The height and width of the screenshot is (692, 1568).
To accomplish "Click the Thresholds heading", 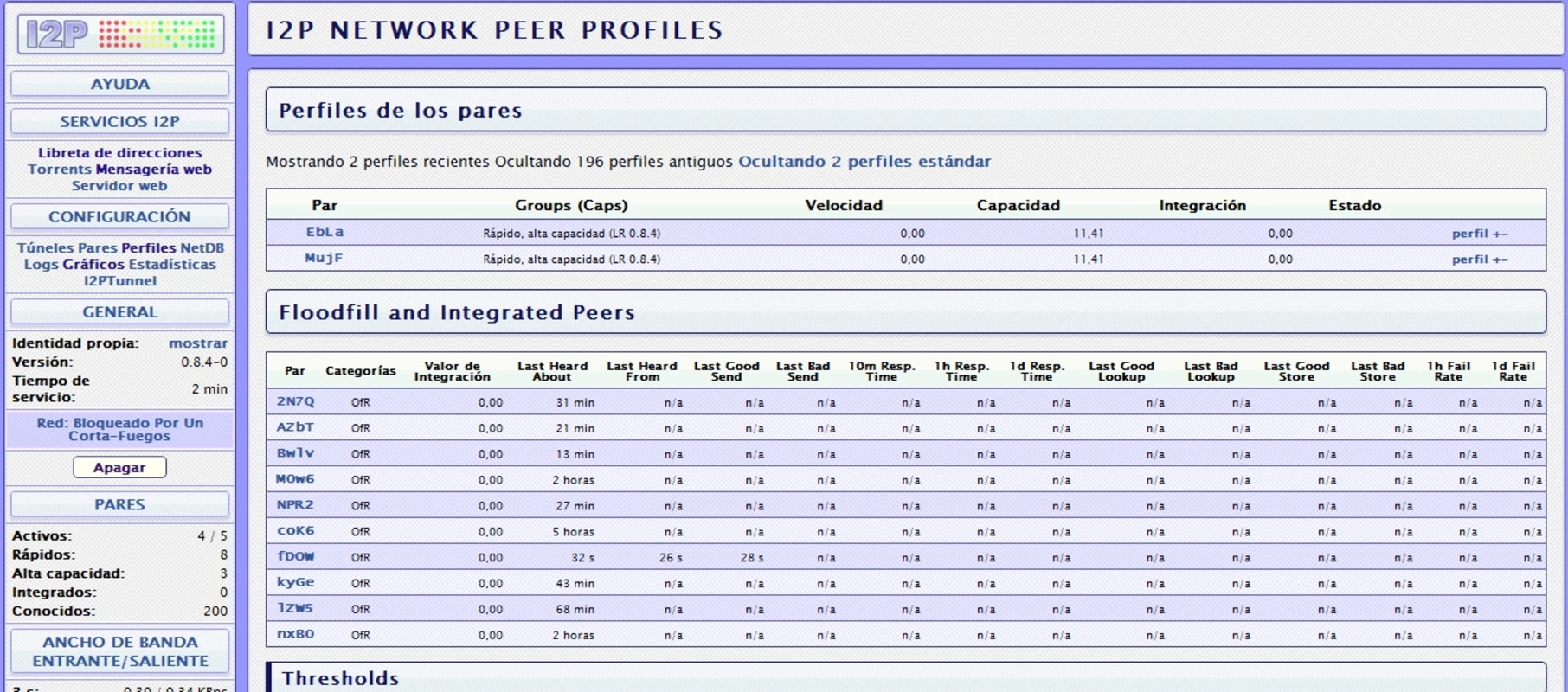I will [x=340, y=678].
